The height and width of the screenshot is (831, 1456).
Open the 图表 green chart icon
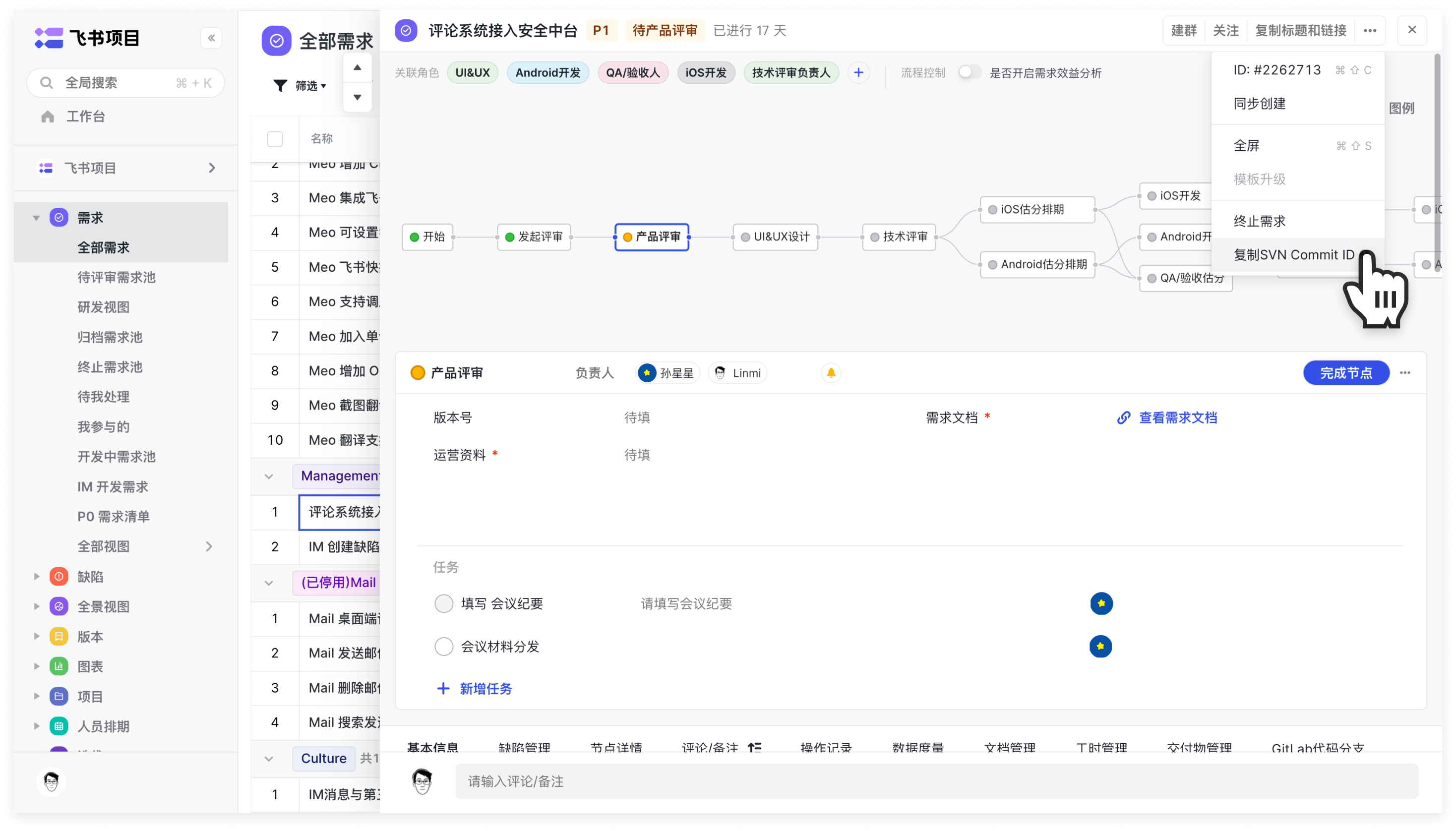point(59,666)
